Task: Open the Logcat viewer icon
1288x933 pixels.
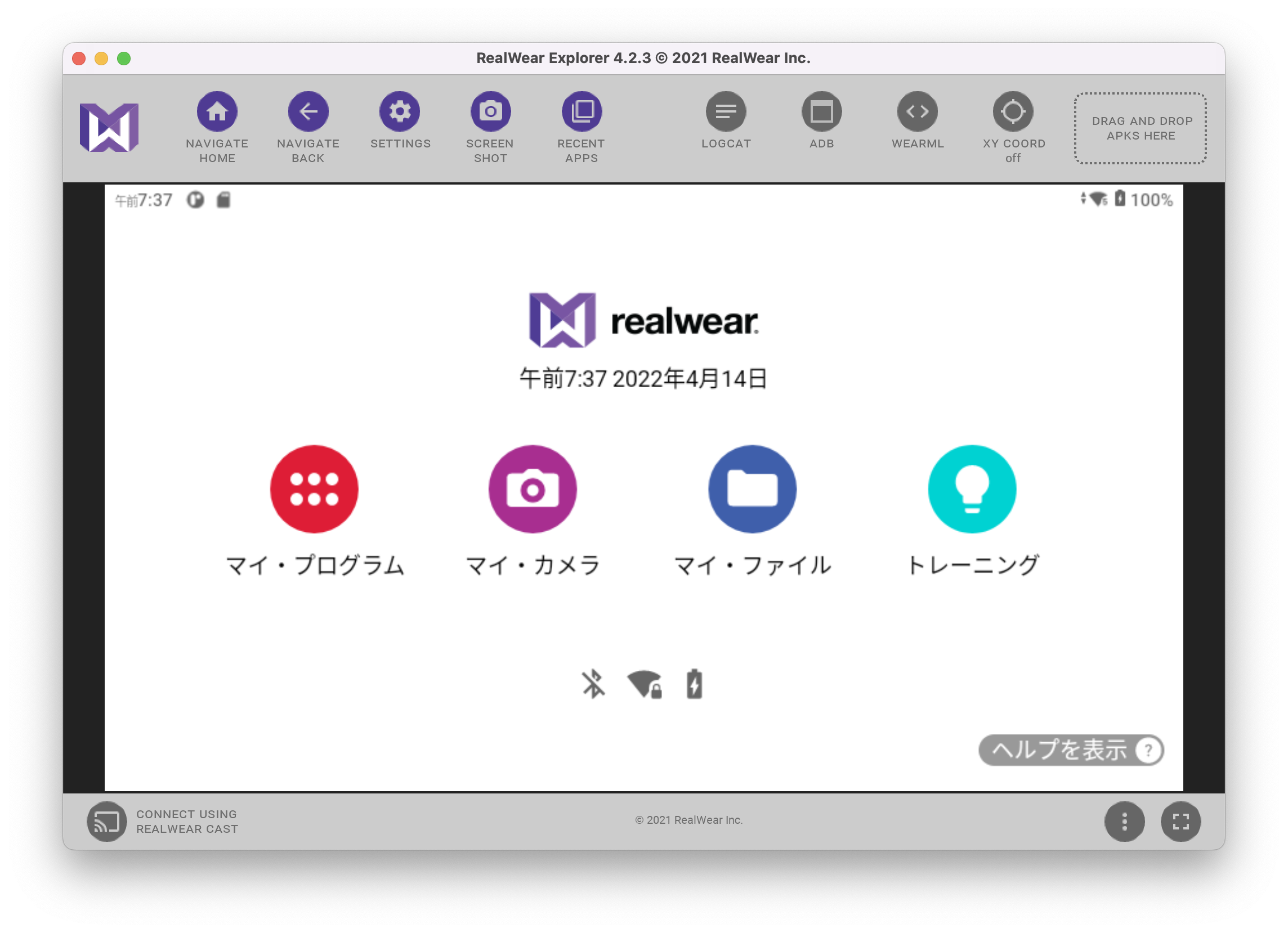Action: (x=726, y=111)
